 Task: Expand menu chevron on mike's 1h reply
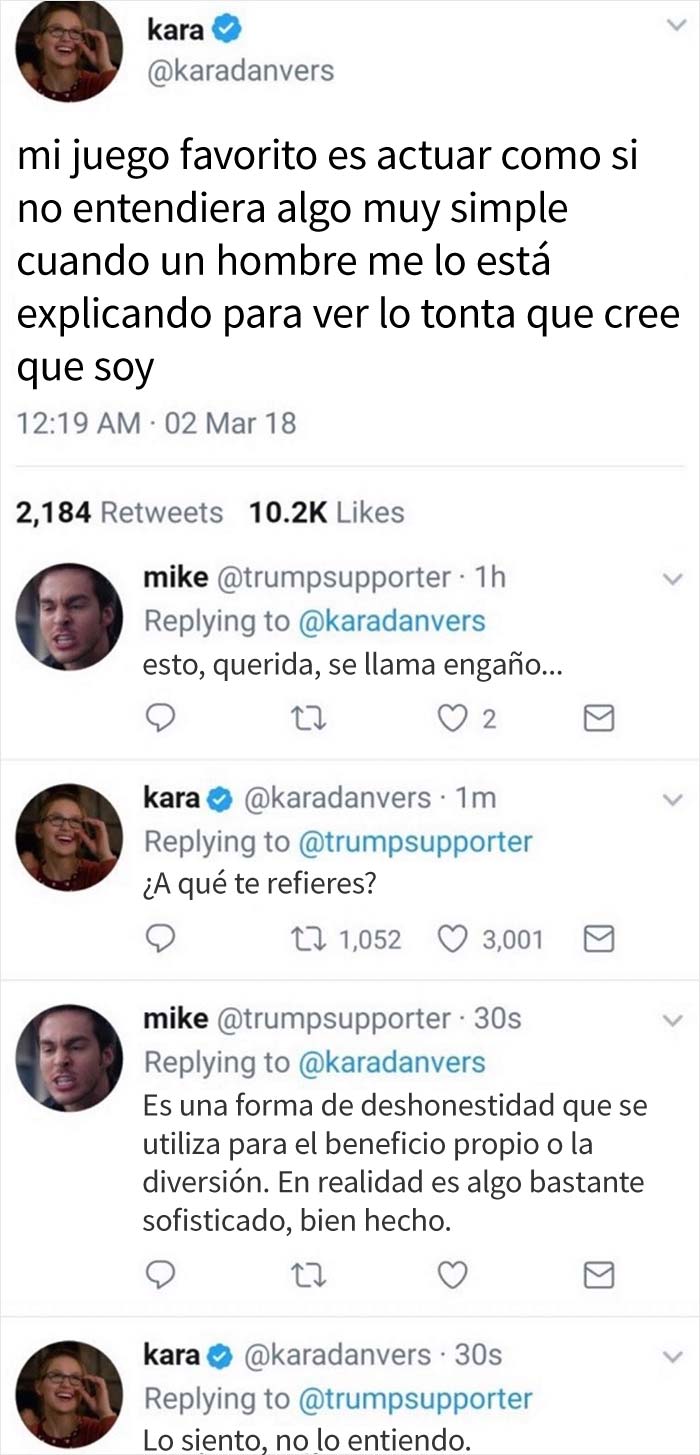(673, 578)
